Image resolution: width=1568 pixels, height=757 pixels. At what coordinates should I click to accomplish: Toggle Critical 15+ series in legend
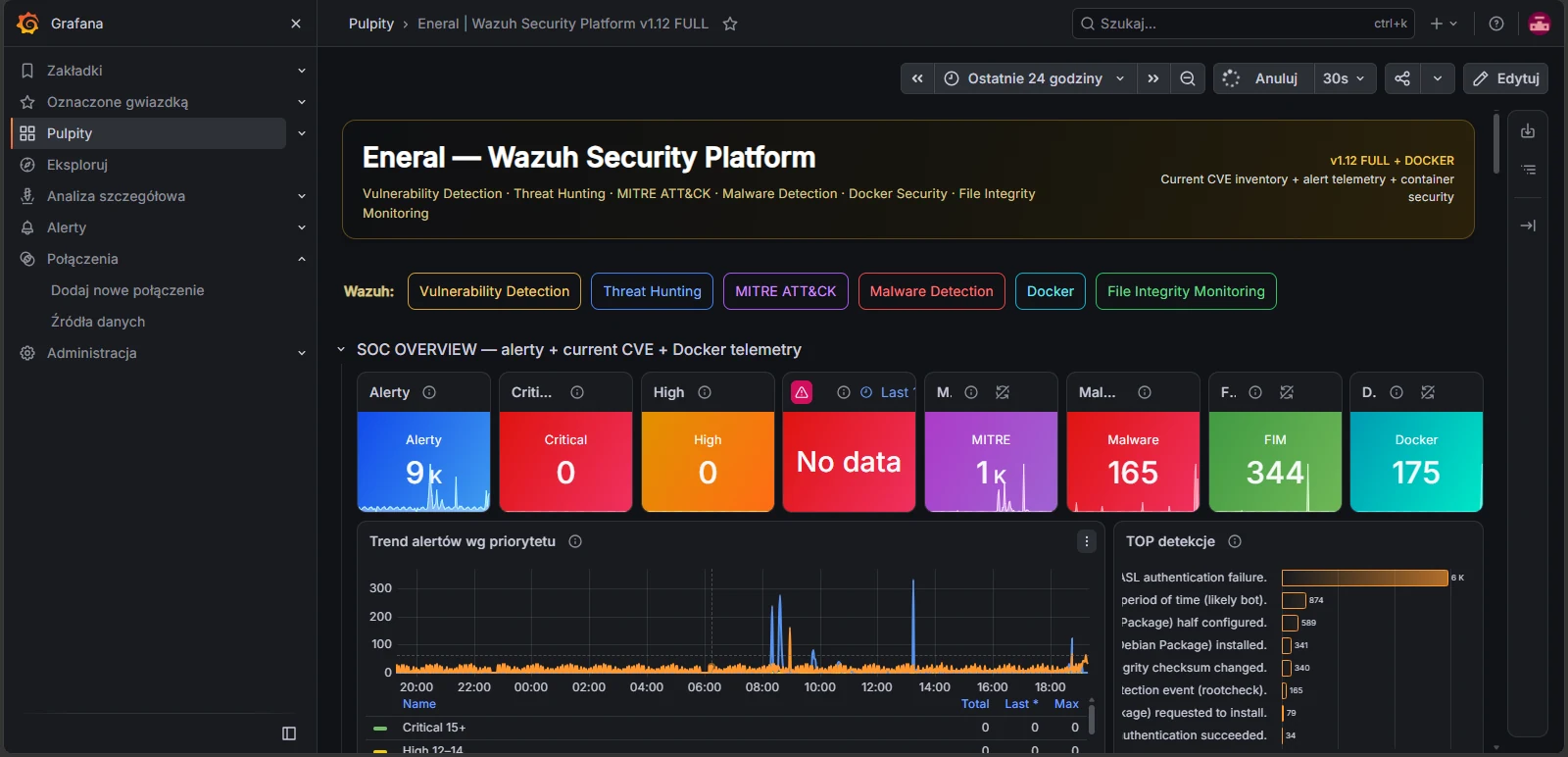(x=433, y=728)
